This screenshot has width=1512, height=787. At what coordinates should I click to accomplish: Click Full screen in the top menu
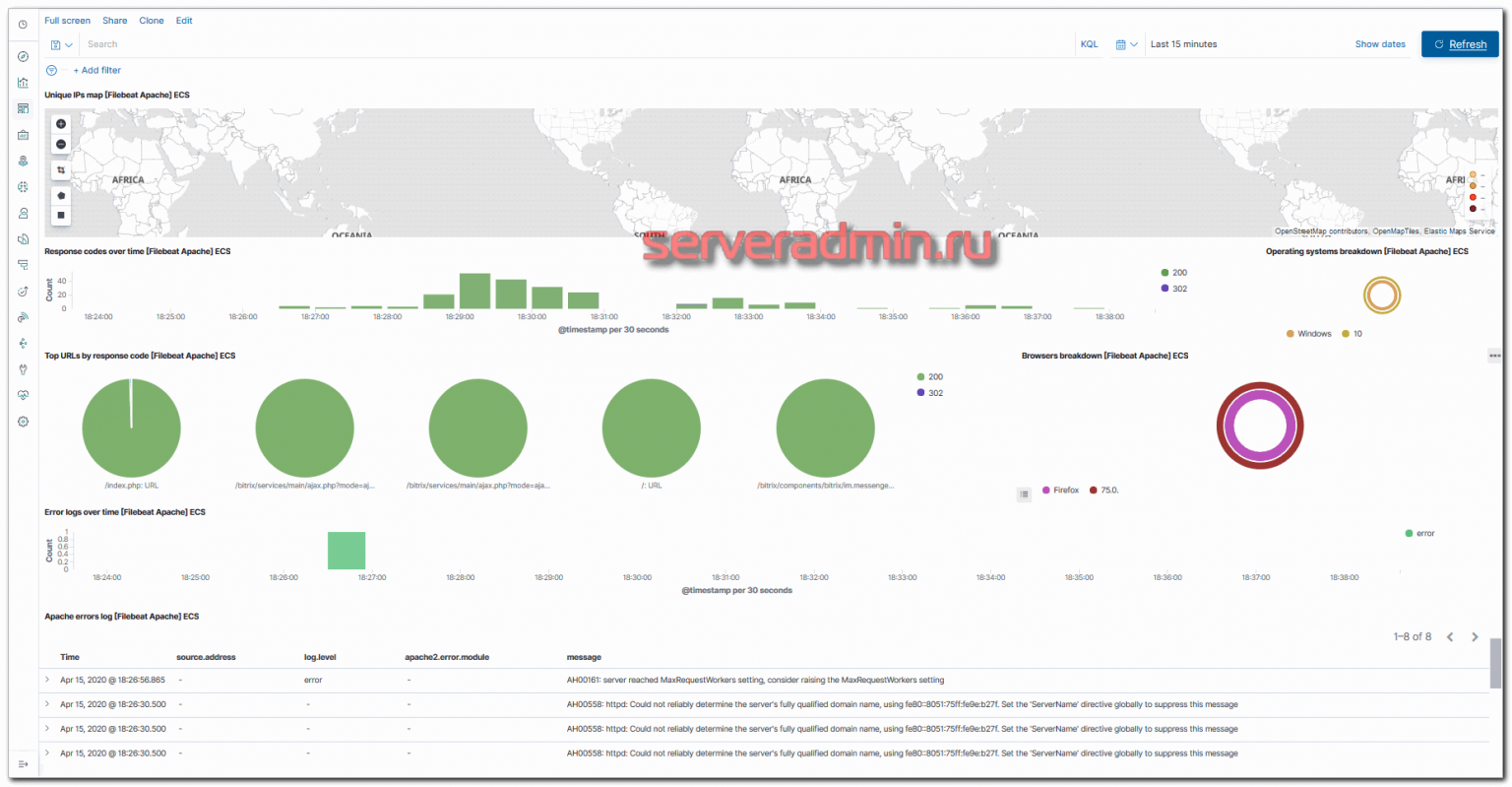tap(67, 21)
